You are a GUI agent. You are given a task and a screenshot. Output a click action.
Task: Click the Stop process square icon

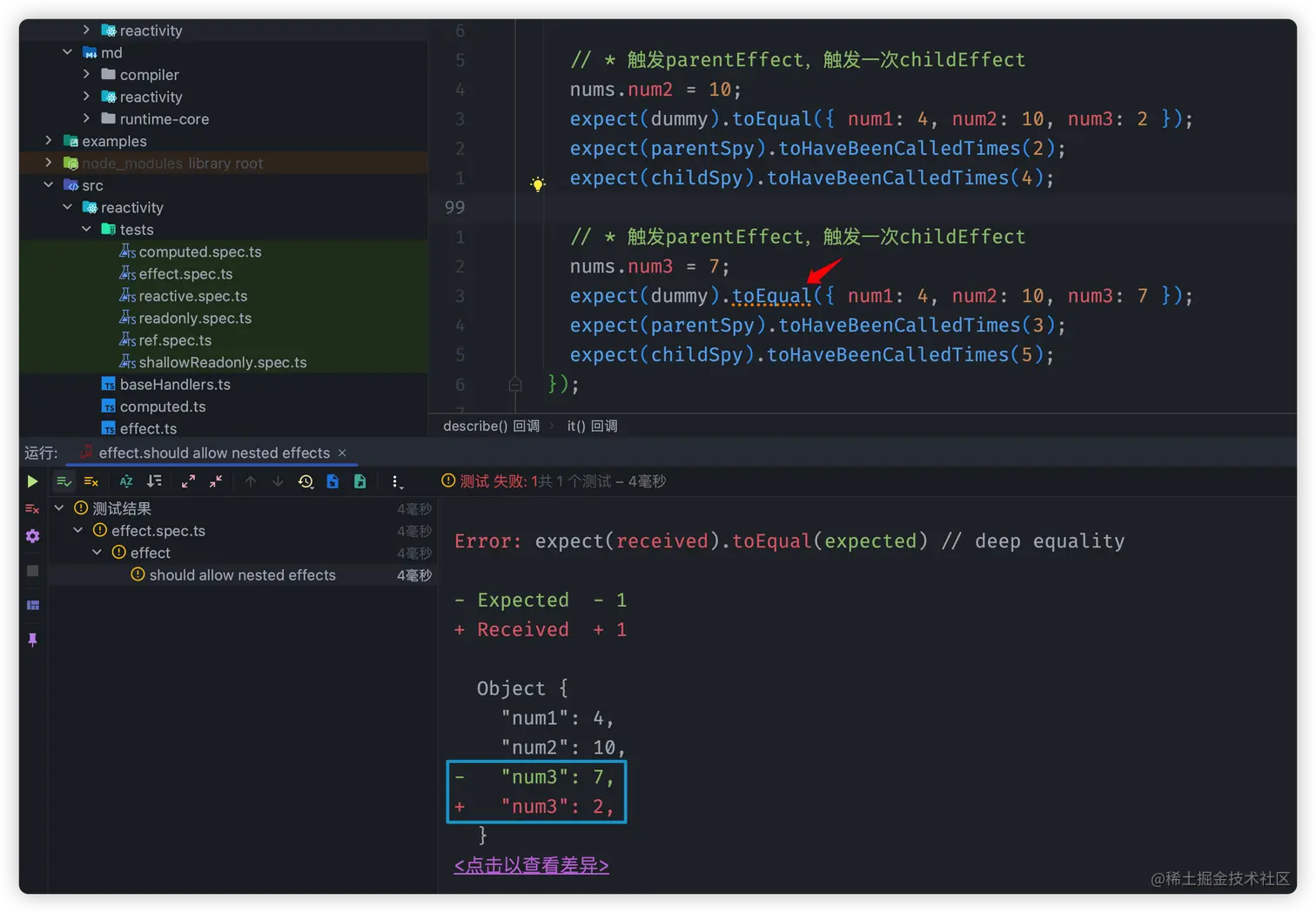[32, 571]
